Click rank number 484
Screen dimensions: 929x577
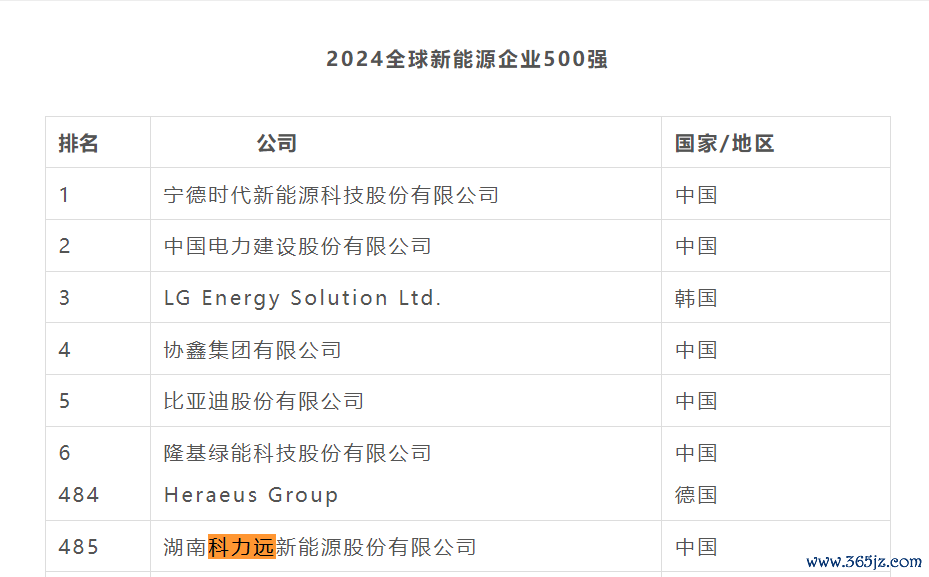click(x=79, y=495)
